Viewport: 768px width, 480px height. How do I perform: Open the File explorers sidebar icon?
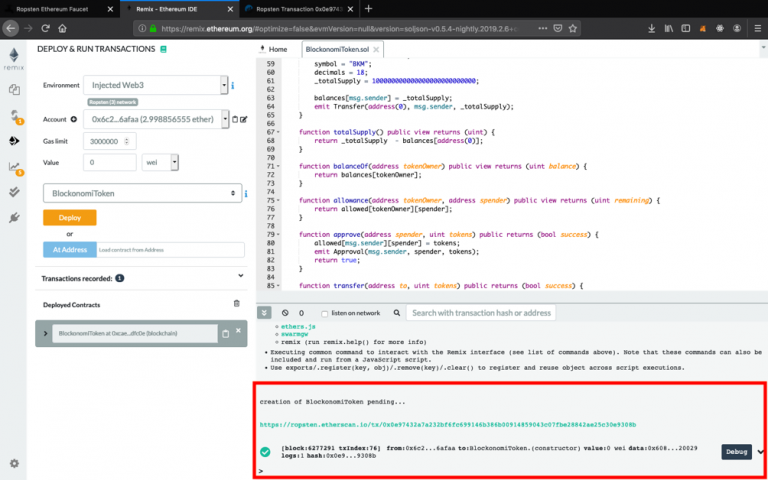14,90
